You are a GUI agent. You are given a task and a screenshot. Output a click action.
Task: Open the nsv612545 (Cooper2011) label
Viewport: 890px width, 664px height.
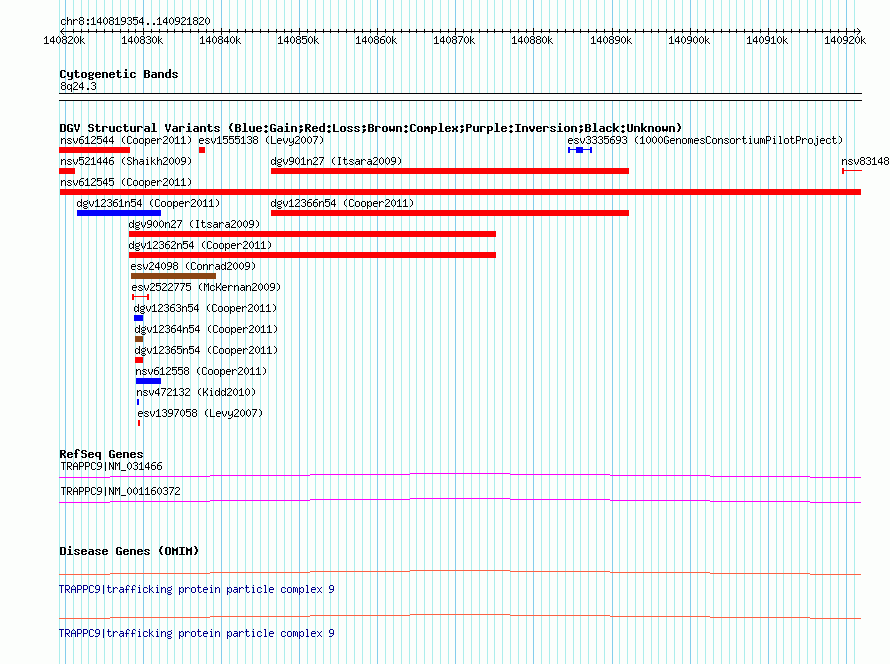click(x=126, y=182)
